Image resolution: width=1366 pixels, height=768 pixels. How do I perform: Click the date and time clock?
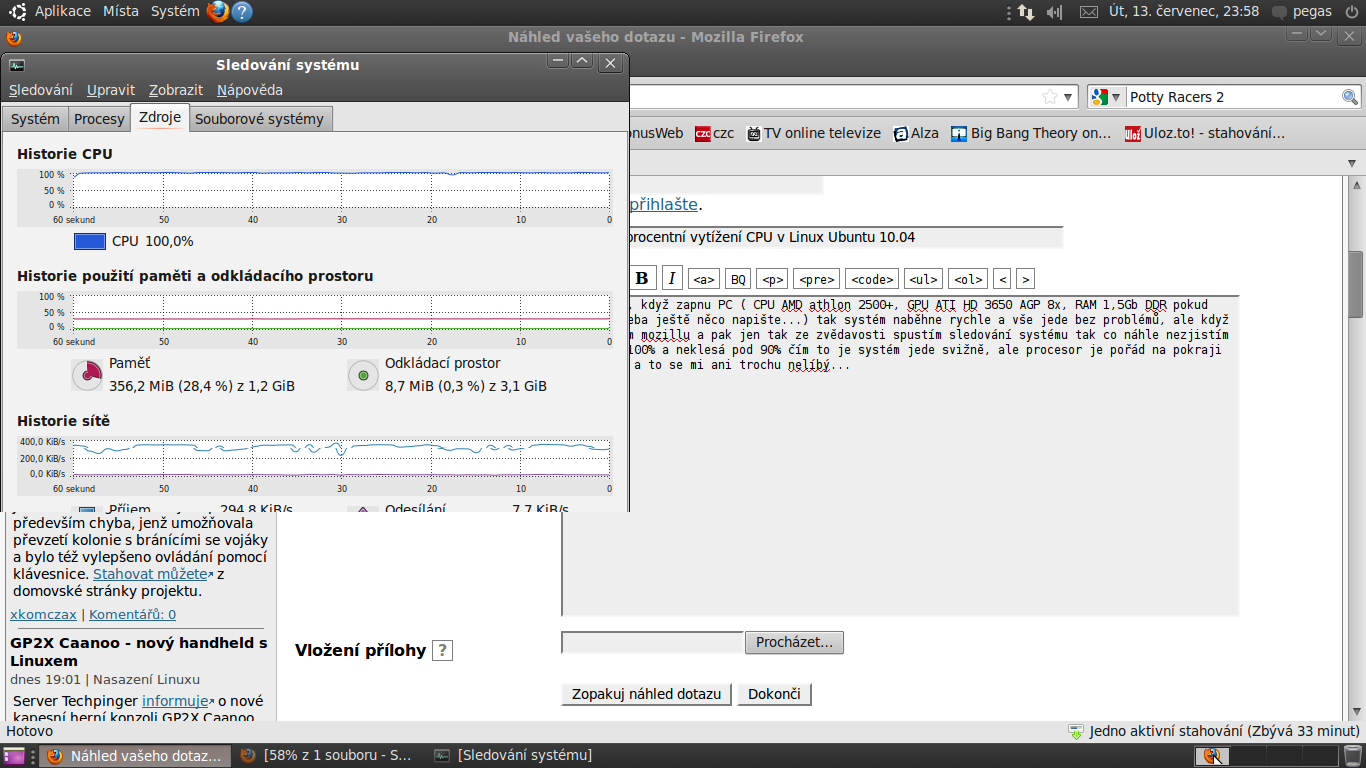(1183, 12)
